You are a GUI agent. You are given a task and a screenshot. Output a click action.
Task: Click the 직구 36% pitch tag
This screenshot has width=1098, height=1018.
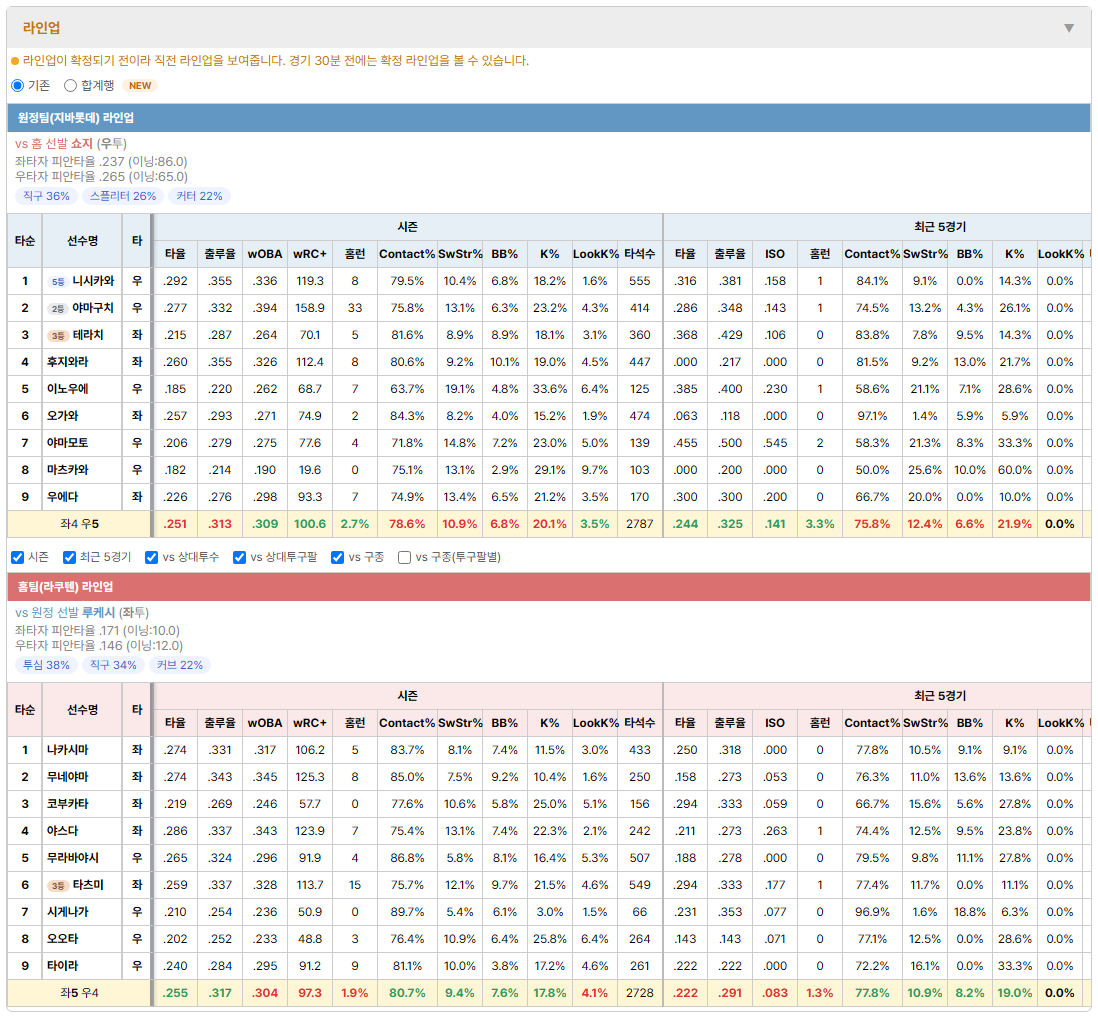[46, 196]
